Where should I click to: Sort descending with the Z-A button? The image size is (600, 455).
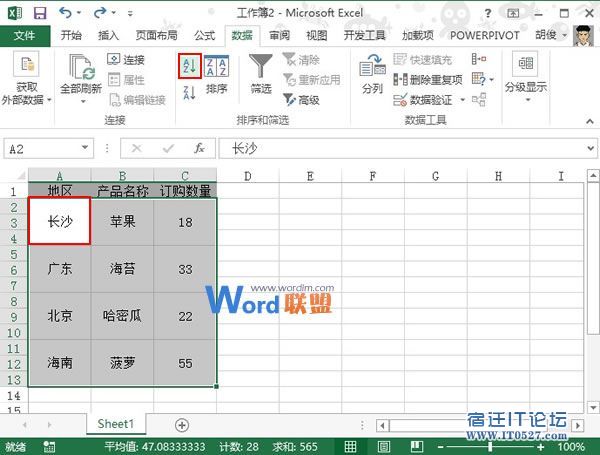click(x=189, y=93)
